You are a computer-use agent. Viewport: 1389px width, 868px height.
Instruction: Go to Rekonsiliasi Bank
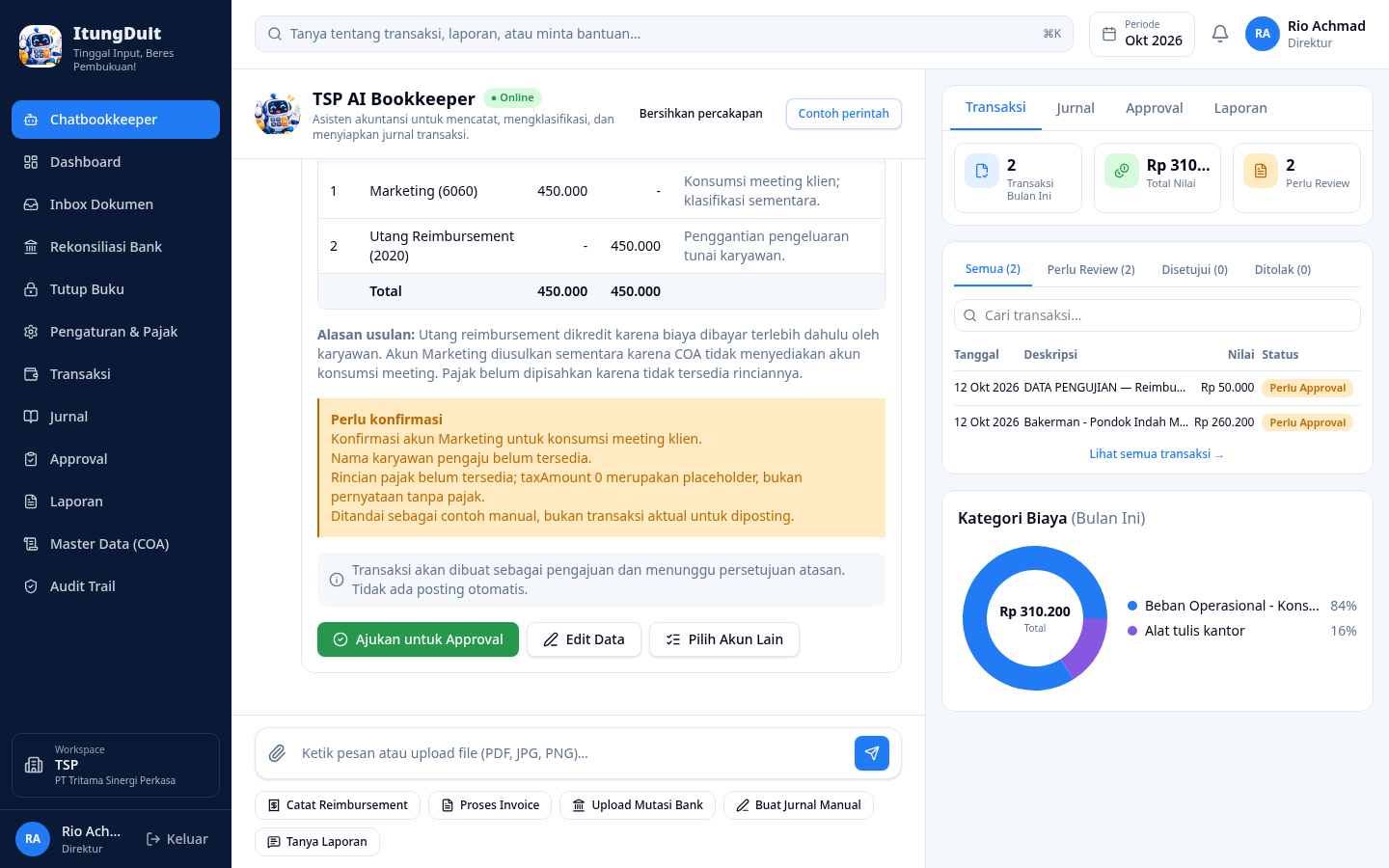click(x=116, y=247)
